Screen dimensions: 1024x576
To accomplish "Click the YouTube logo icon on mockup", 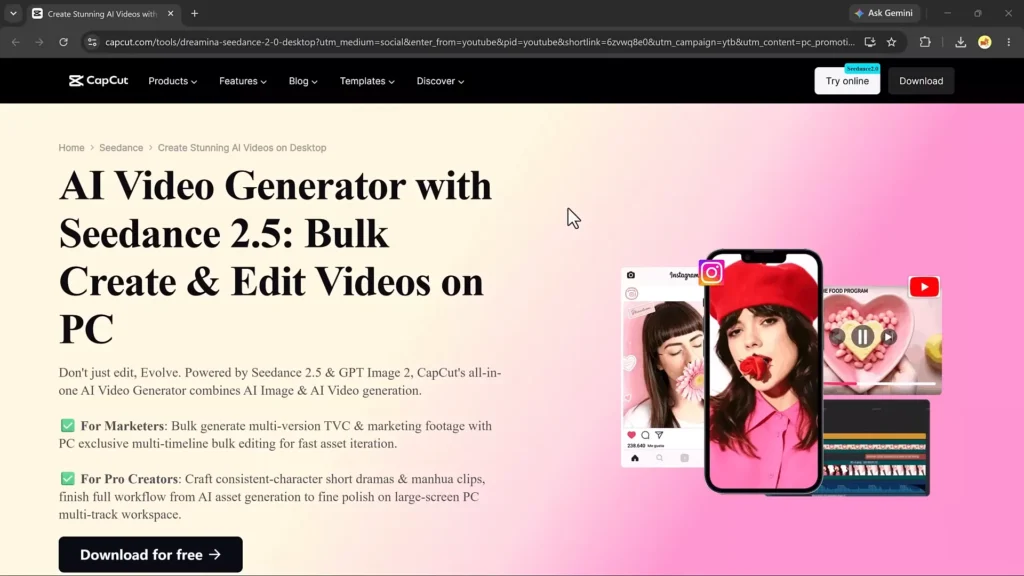I will (x=924, y=287).
